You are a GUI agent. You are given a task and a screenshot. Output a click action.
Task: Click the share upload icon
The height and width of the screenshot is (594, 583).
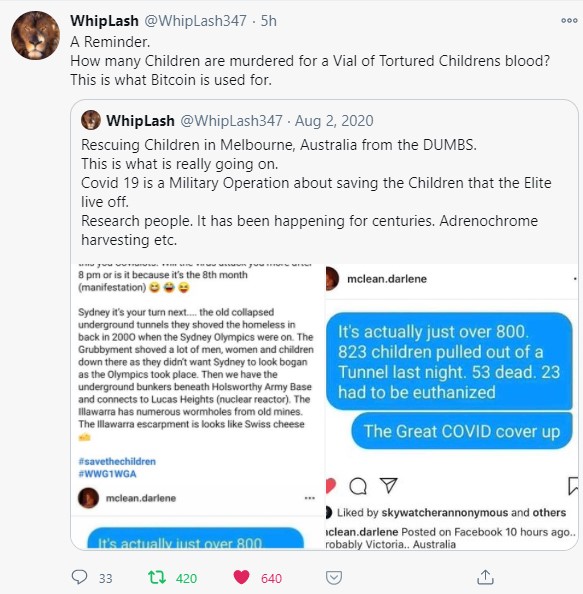point(485,577)
